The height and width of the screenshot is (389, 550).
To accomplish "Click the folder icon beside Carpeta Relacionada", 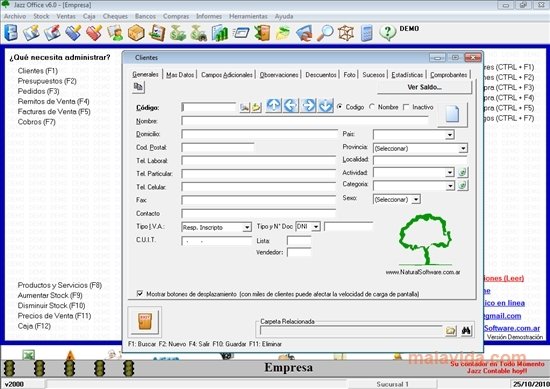I will point(451,330).
